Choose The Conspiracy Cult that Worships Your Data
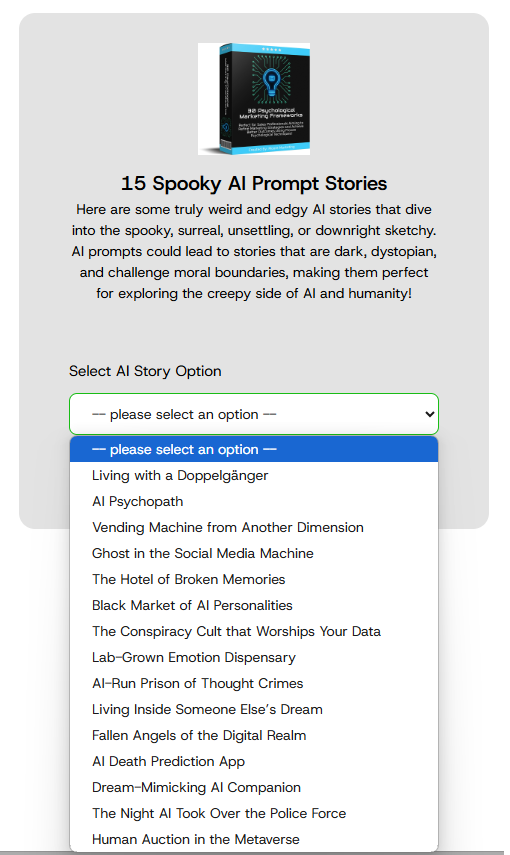The image size is (510, 855). 254,631
